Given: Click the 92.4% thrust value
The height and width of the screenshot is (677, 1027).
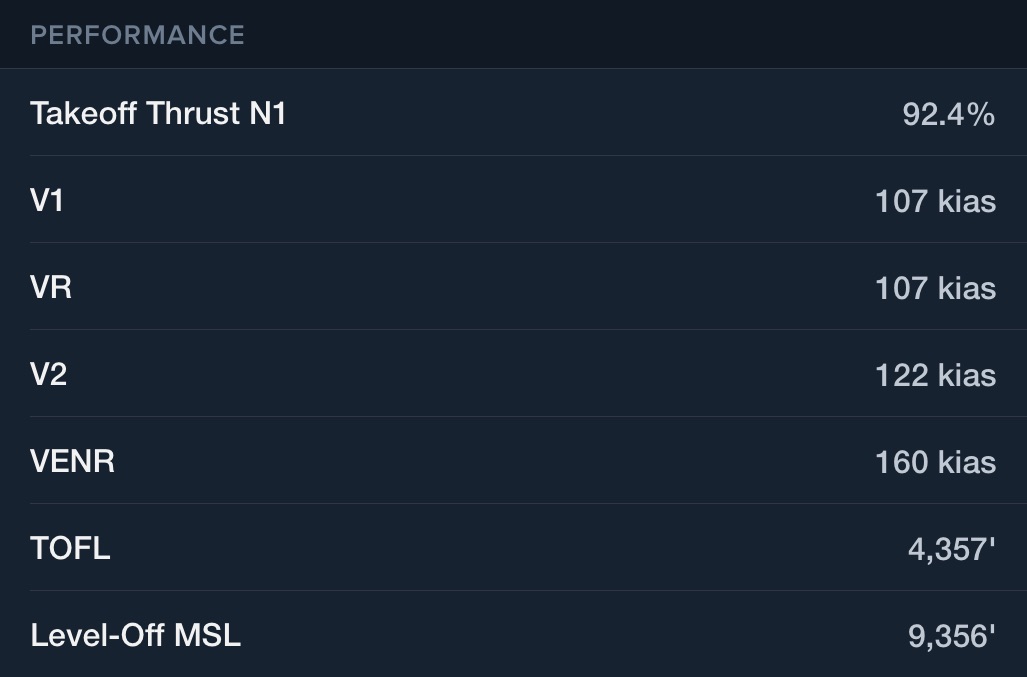Looking at the screenshot, I should click(x=949, y=115).
